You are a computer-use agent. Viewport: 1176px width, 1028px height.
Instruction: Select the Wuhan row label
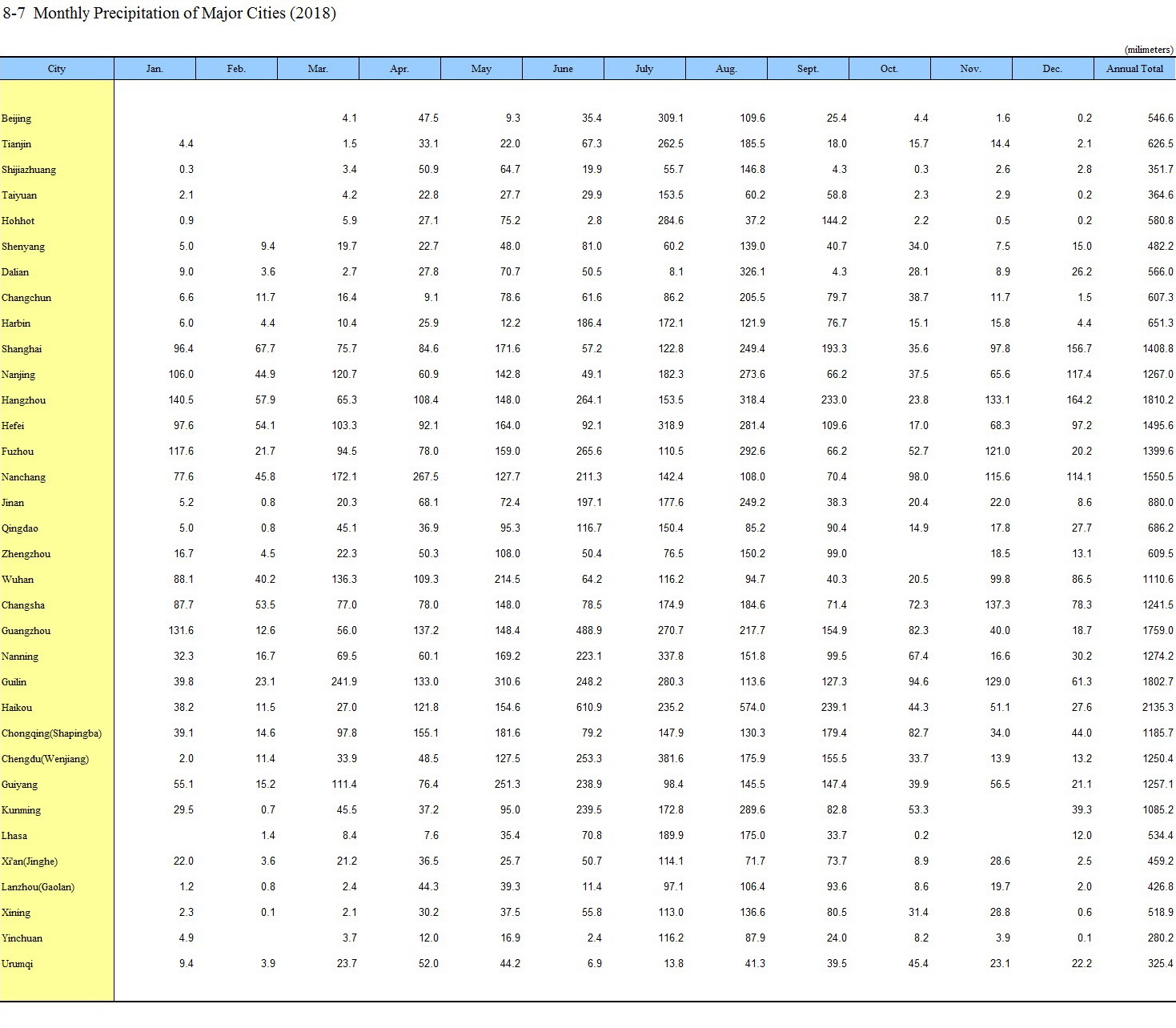(18, 580)
